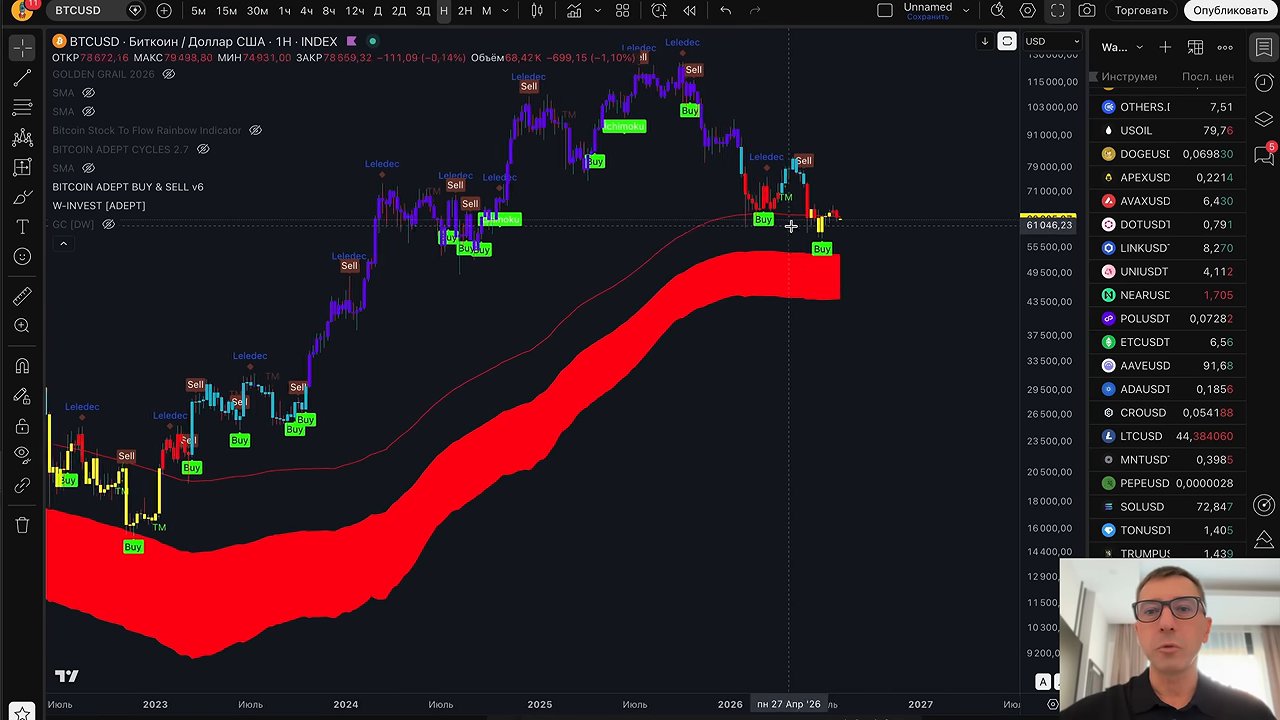Screen dimensions: 1280x720
Task: Open the chart patterns tool group
Action: (22, 138)
